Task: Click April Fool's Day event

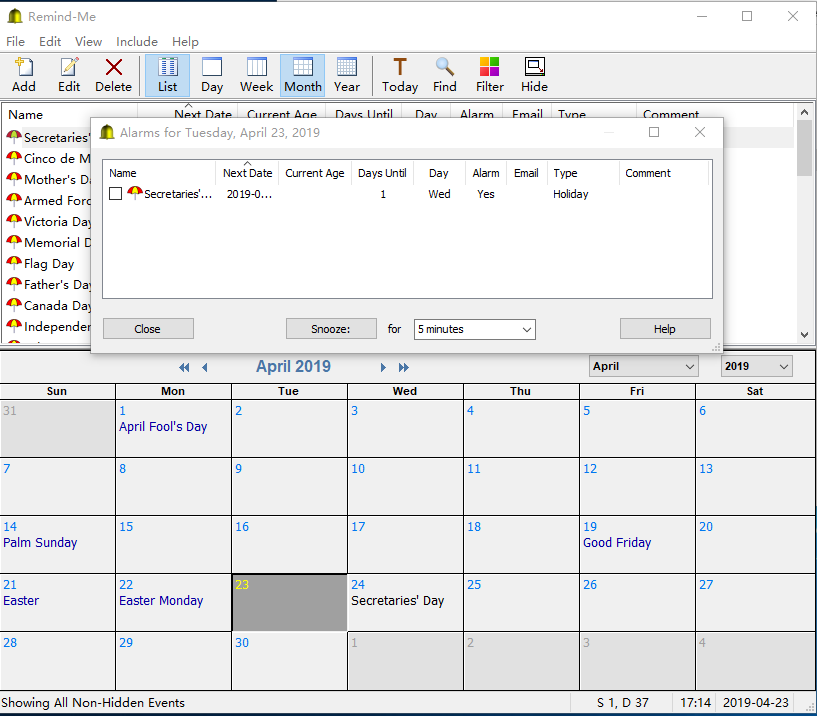Action: pyautogui.click(x=163, y=427)
